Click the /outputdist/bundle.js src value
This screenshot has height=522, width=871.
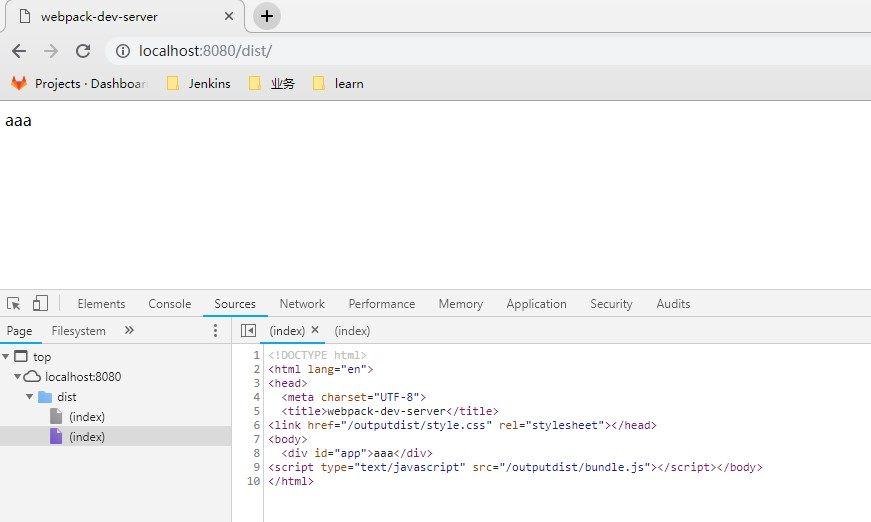point(574,467)
